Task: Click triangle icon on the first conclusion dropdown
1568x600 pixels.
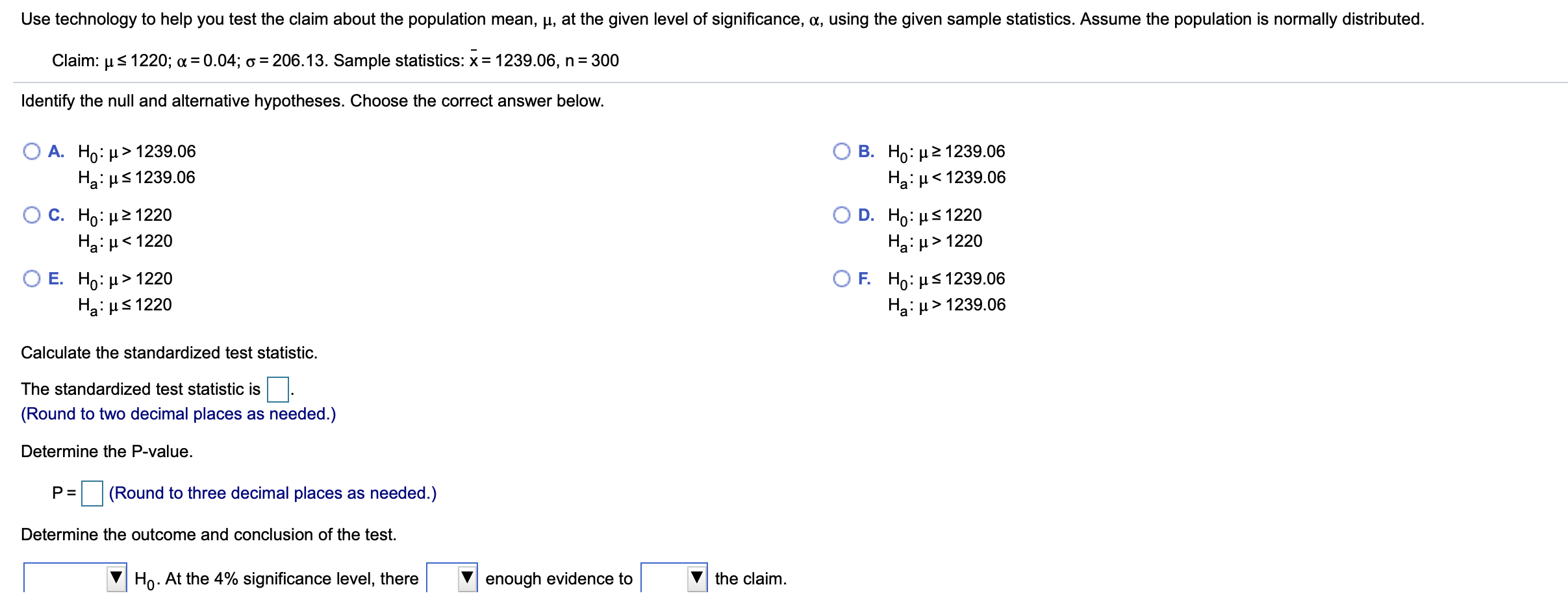Action: click(117, 577)
